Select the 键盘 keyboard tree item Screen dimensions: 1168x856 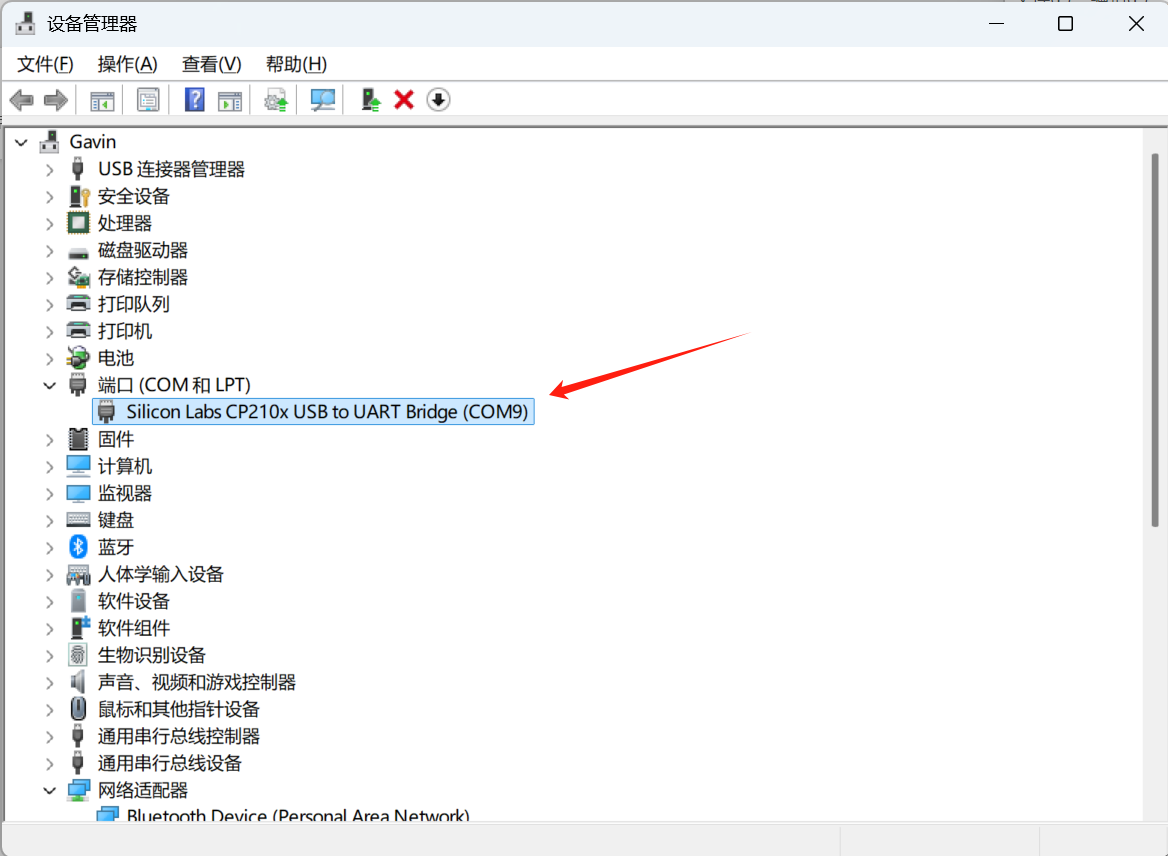pyautogui.click(x=115, y=520)
